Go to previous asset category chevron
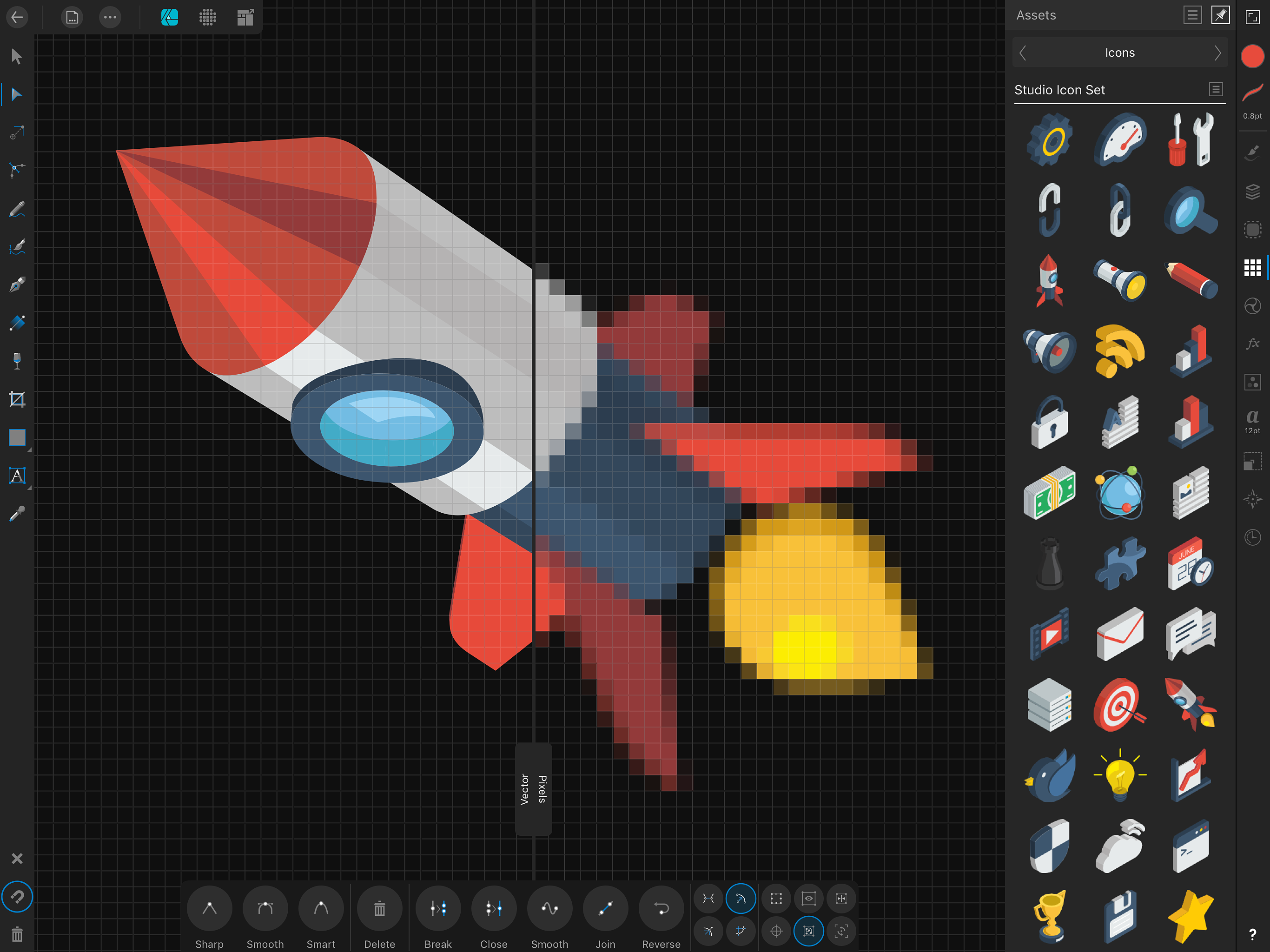 click(x=1023, y=53)
